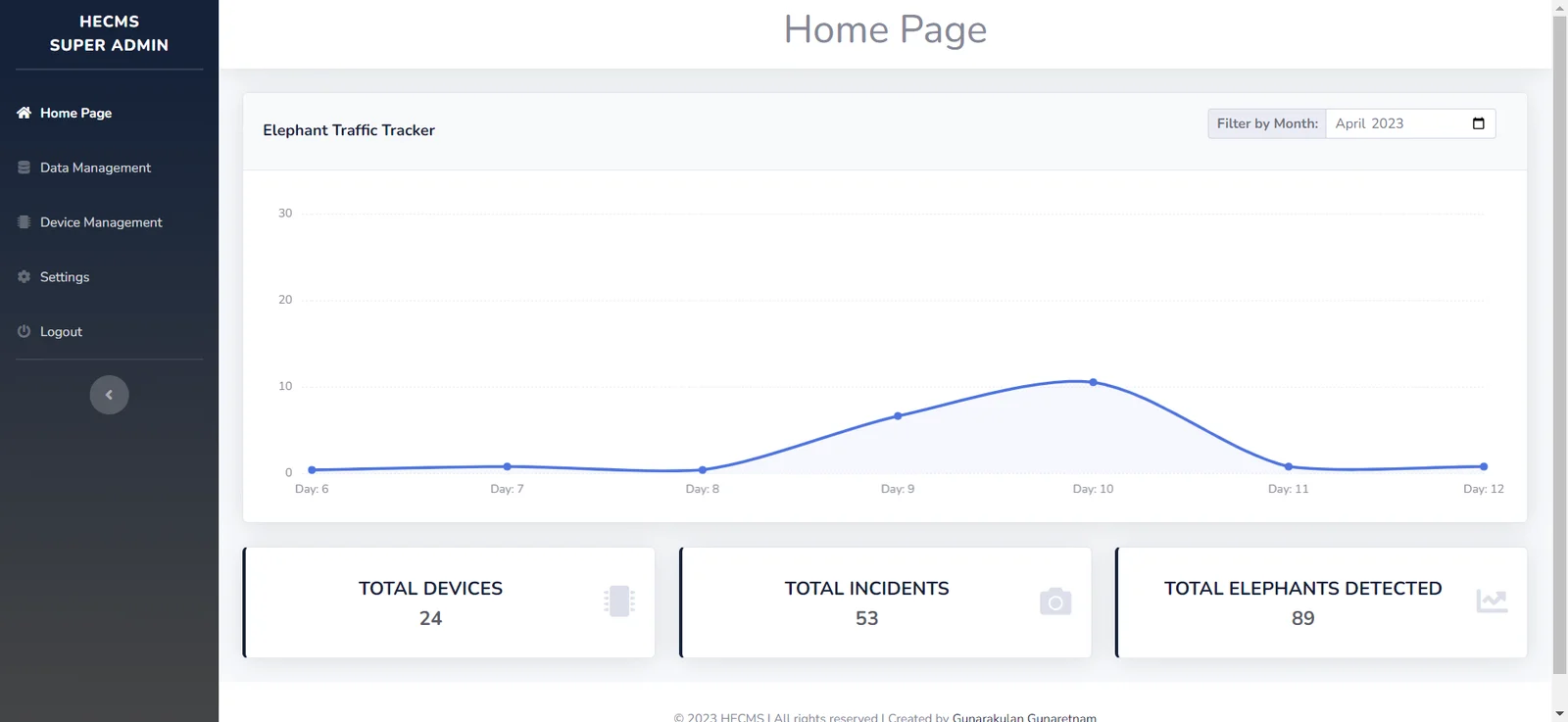
Task: Collapse the sidebar with the chevron toggle
Action: coord(109,395)
